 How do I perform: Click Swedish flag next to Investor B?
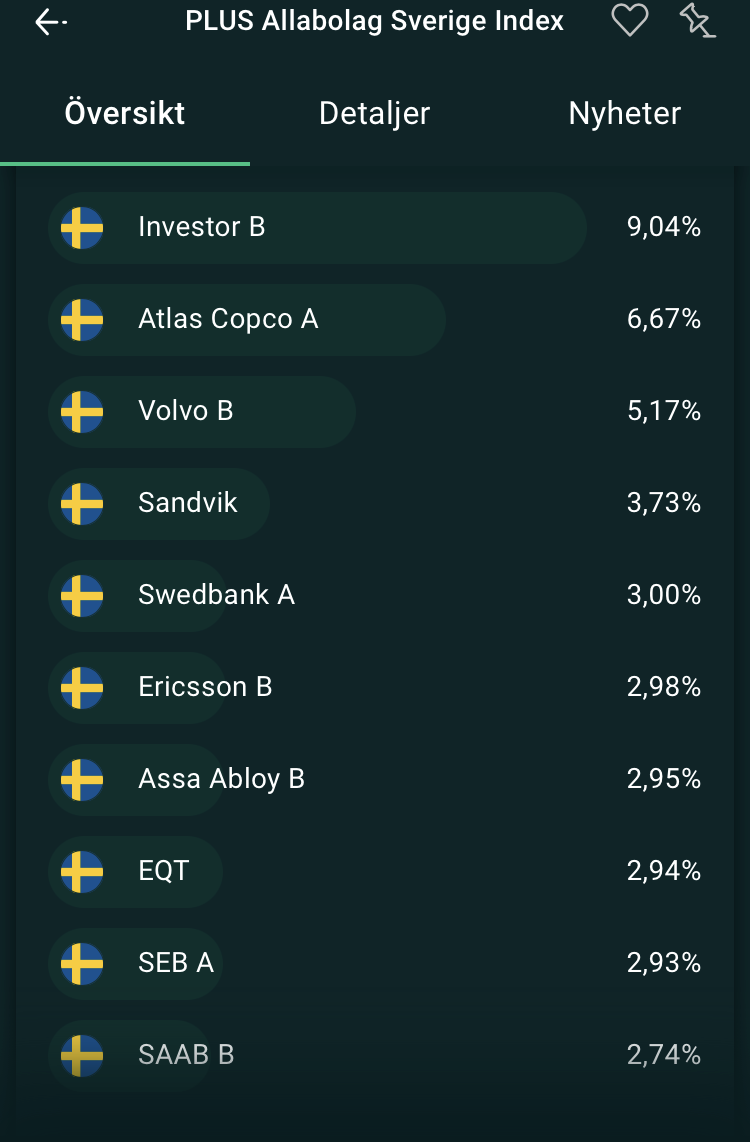(x=82, y=228)
